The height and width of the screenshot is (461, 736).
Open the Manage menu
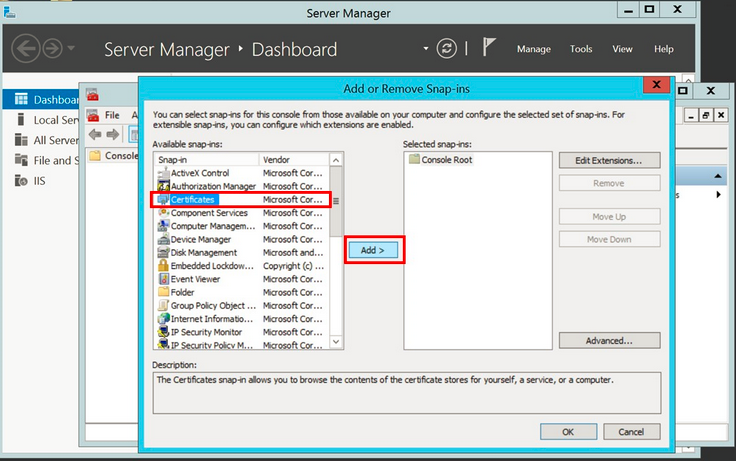[x=534, y=49]
